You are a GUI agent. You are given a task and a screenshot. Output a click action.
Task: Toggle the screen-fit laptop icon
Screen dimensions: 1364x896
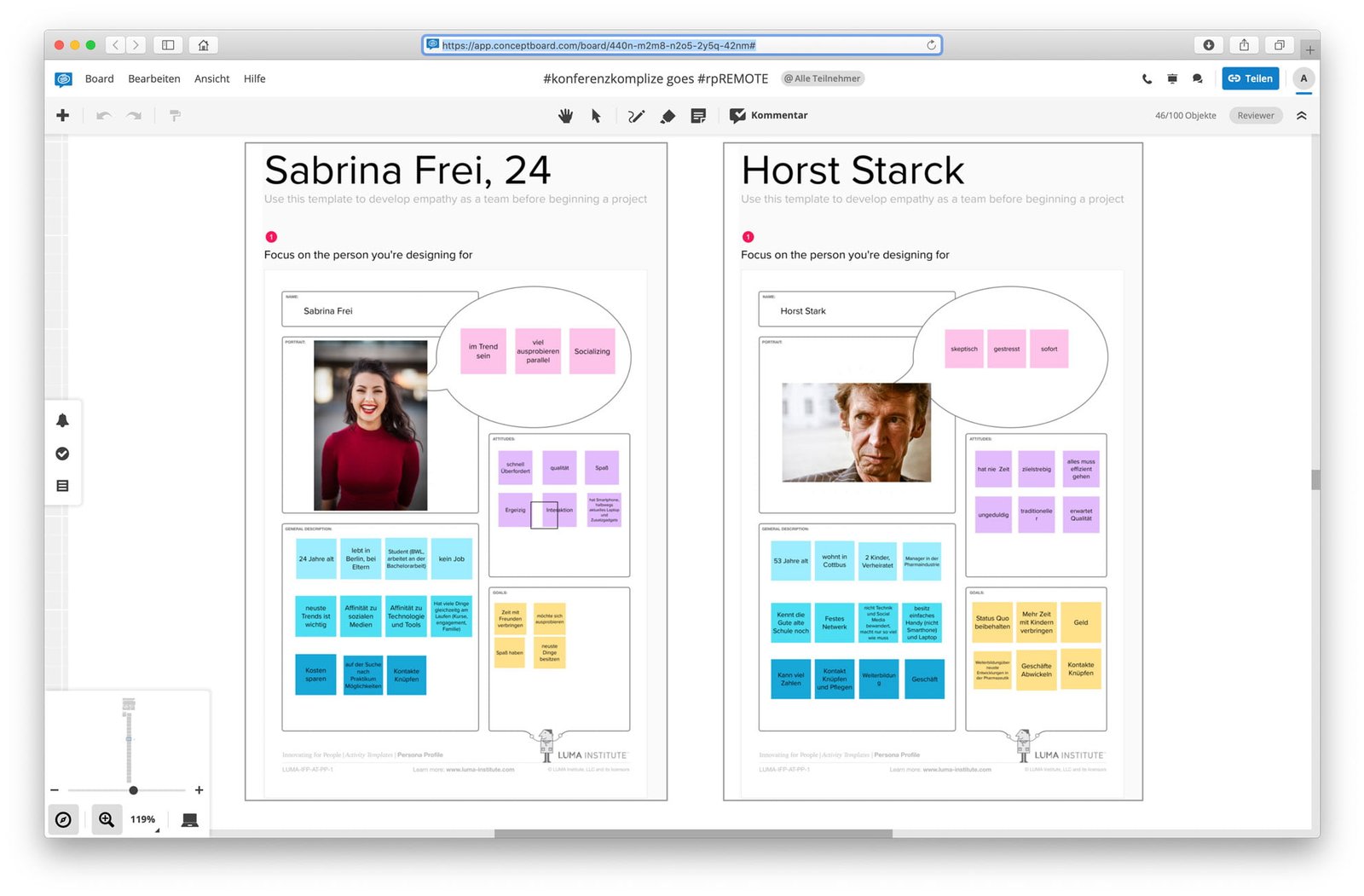coord(189,819)
